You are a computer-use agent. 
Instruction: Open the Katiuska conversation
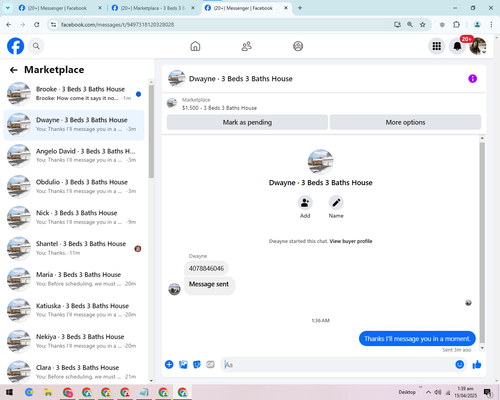point(74,310)
